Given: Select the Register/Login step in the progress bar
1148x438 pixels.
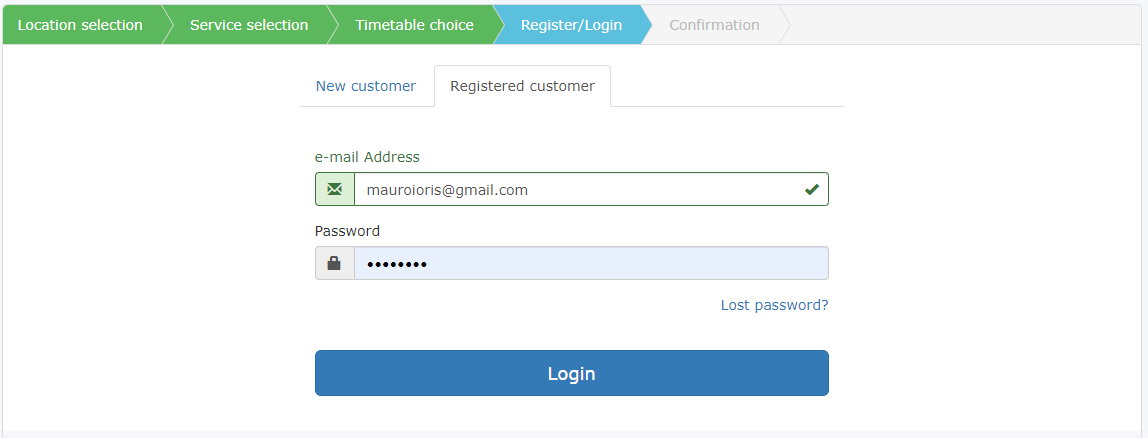Looking at the screenshot, I should click(571, 25).
